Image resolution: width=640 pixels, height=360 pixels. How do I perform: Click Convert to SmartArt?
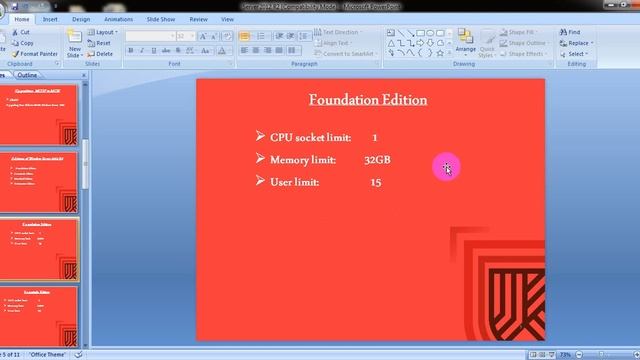346,53
